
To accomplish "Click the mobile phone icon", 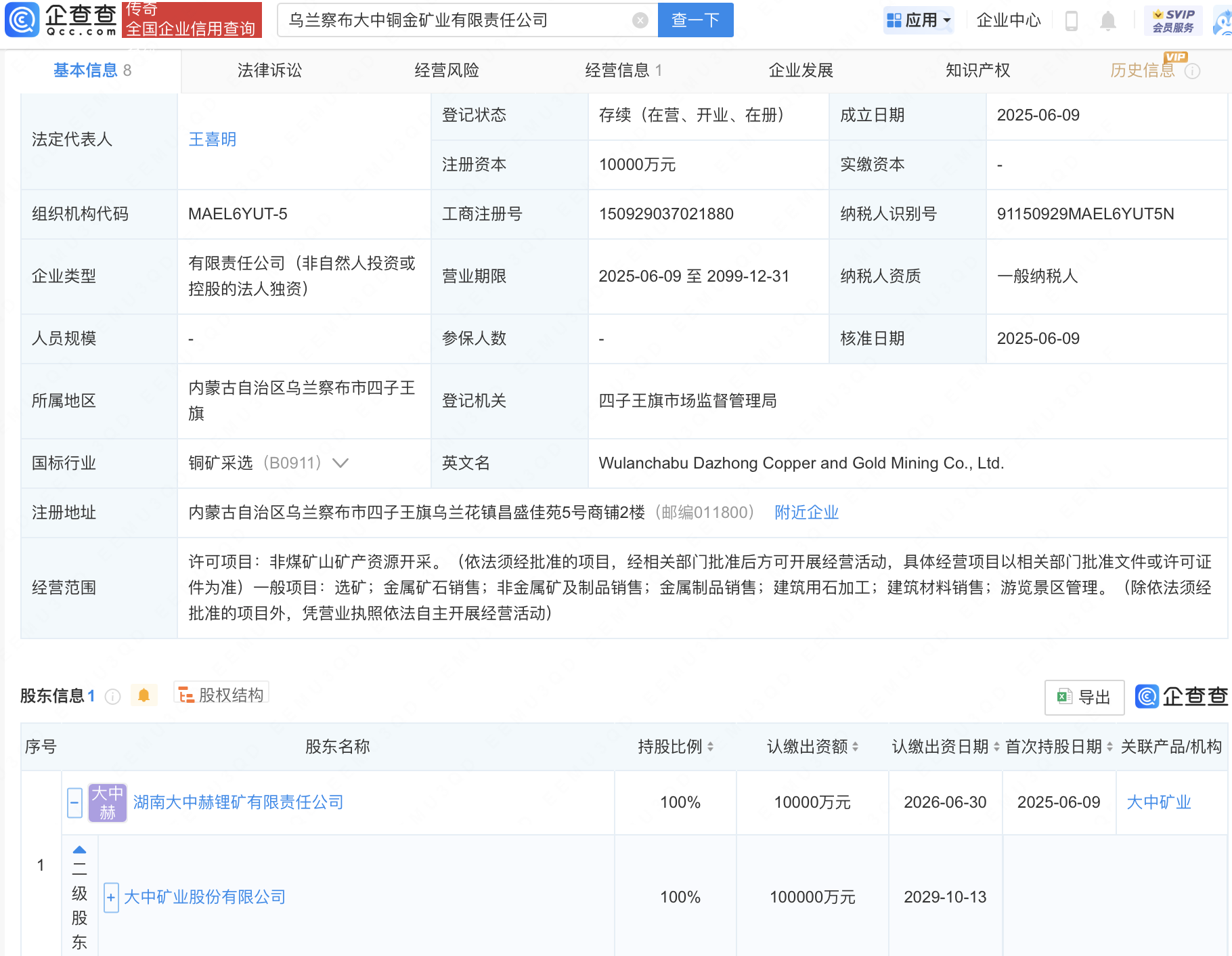I will pyautogui.click(x=1071, y=21).
